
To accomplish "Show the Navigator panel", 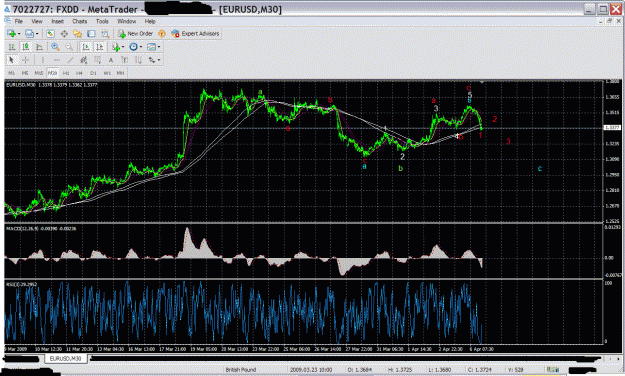I will click(x=77, y=34).
